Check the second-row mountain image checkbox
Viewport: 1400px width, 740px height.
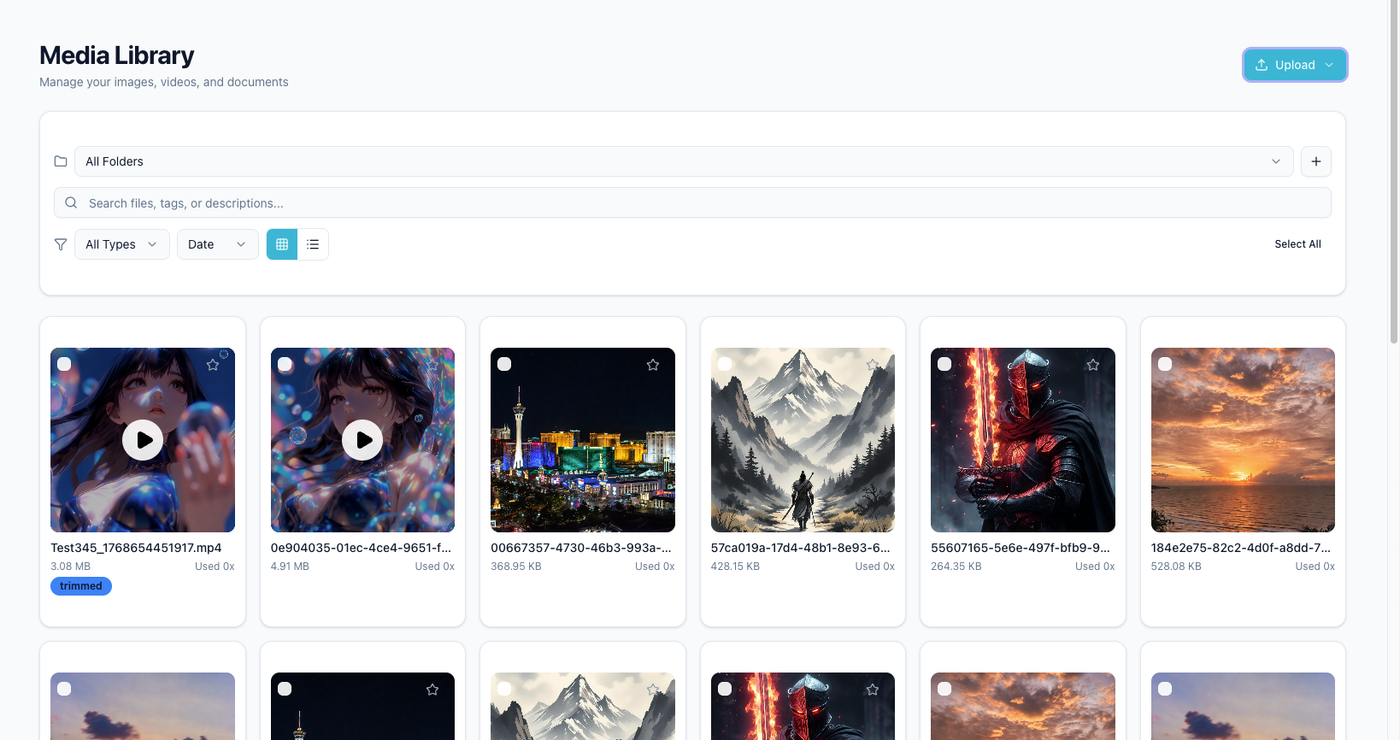coord(504,688)
